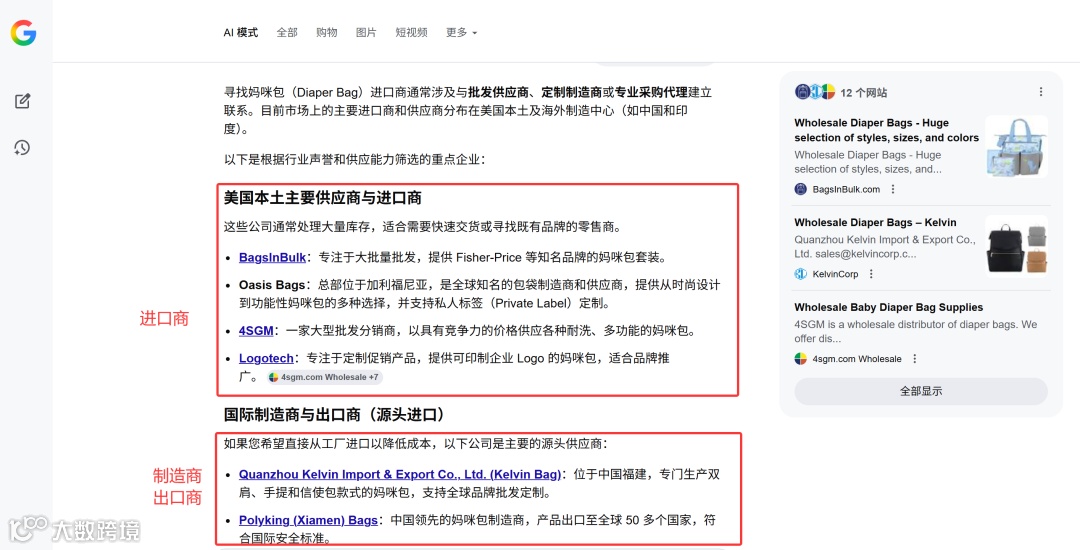Switch to the 全部 tab

pos(287,32)
